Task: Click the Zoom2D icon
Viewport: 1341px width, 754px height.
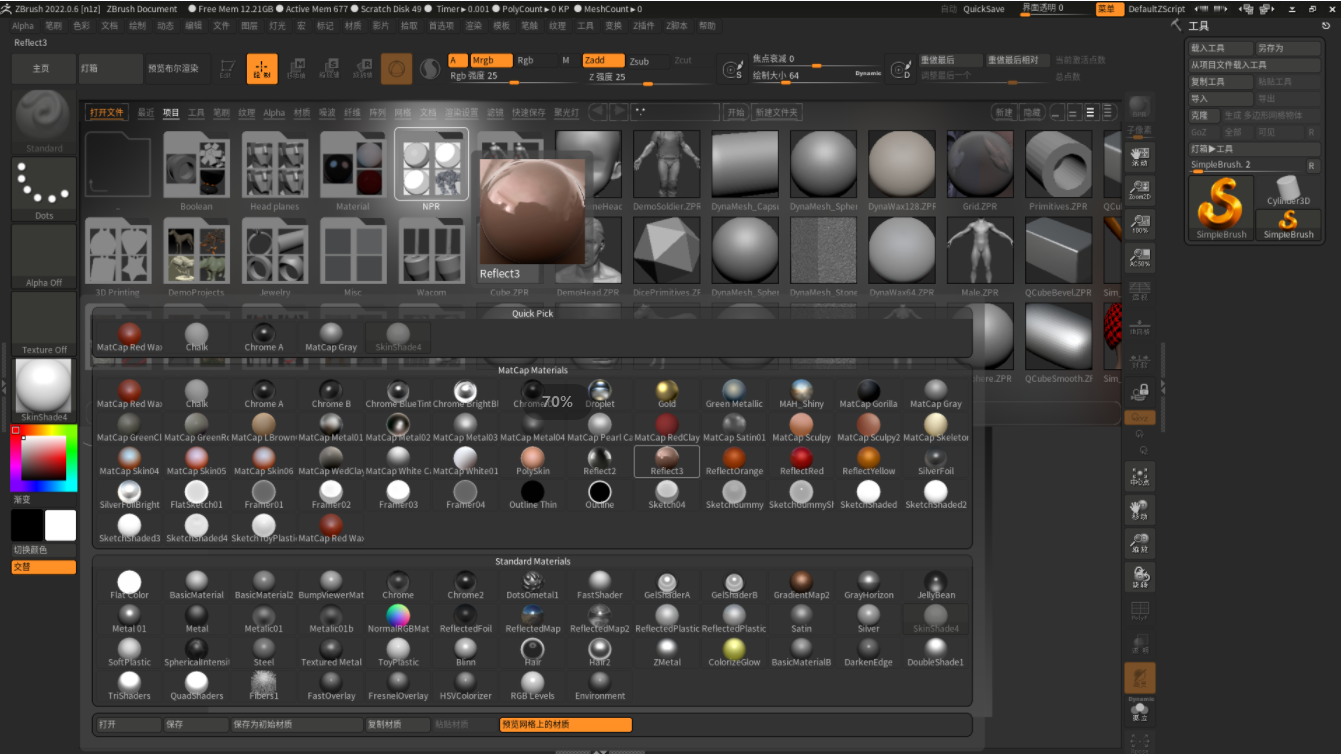Action: pos(1139,190)
